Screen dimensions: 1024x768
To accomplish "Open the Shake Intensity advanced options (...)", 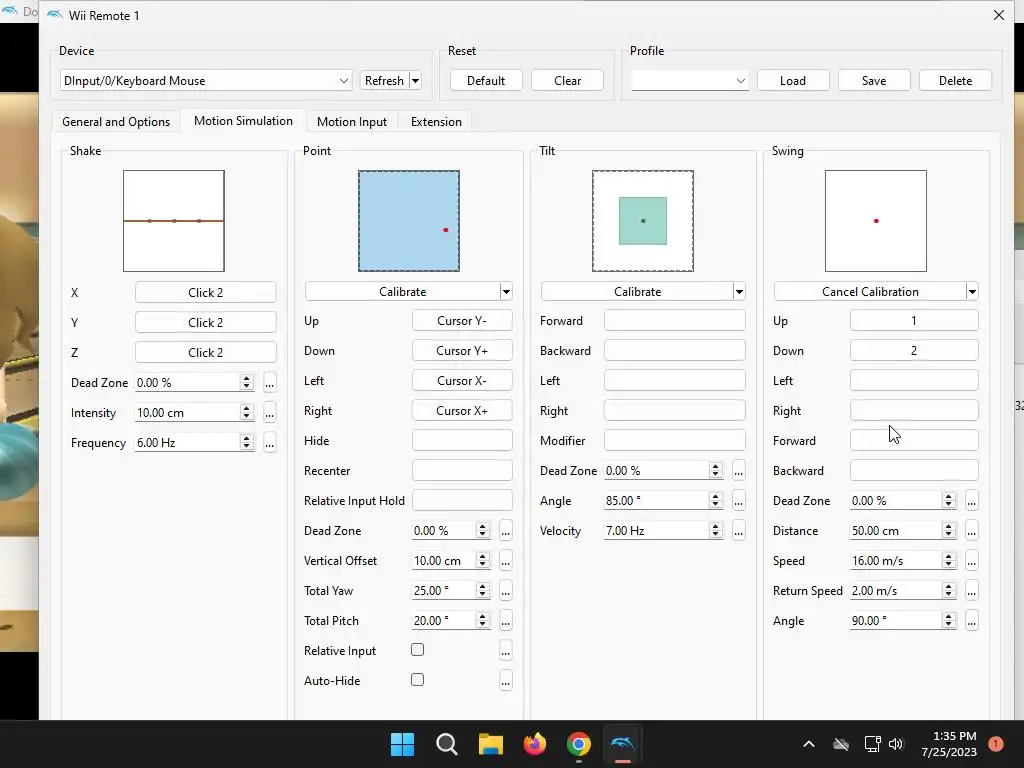I will (270, 413).
